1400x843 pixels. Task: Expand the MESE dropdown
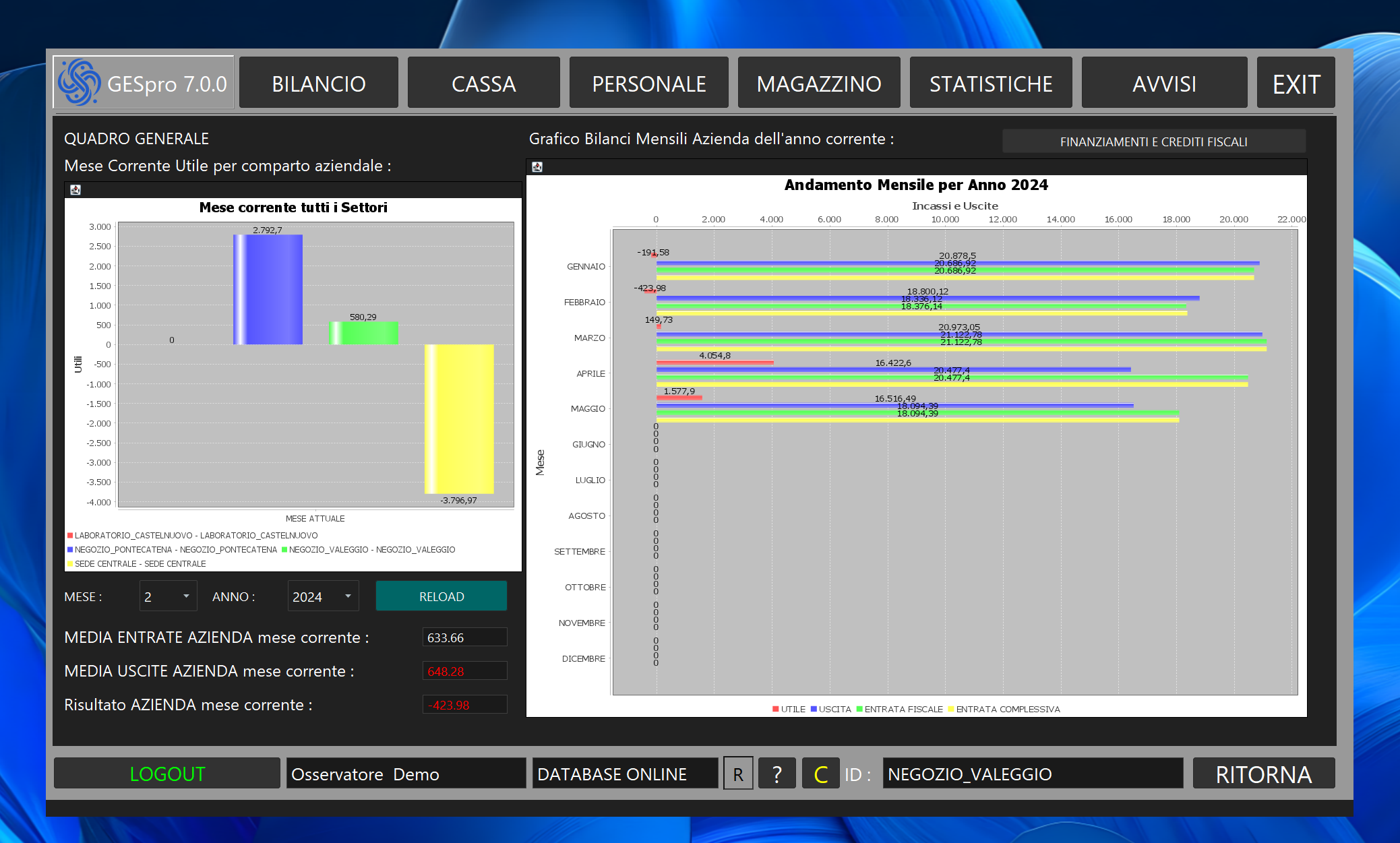tap(169, 596)
